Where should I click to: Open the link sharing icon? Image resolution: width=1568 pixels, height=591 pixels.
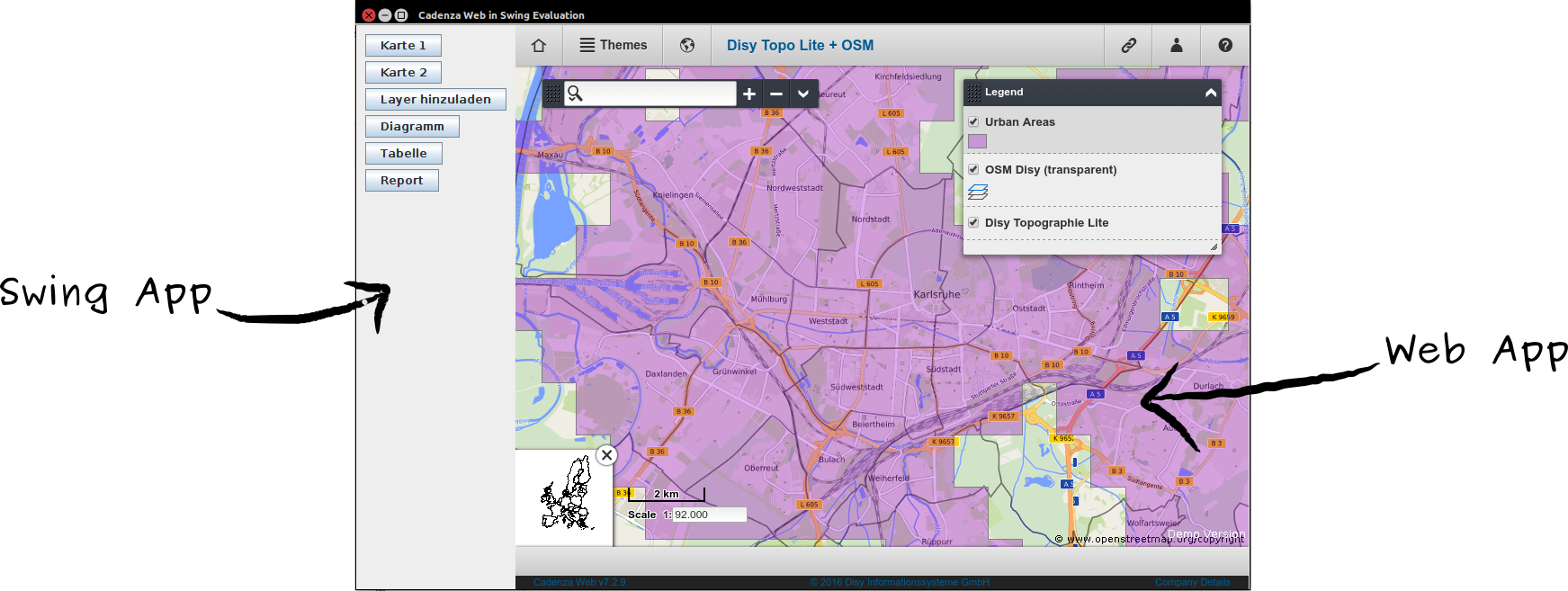click(1128, 45)
